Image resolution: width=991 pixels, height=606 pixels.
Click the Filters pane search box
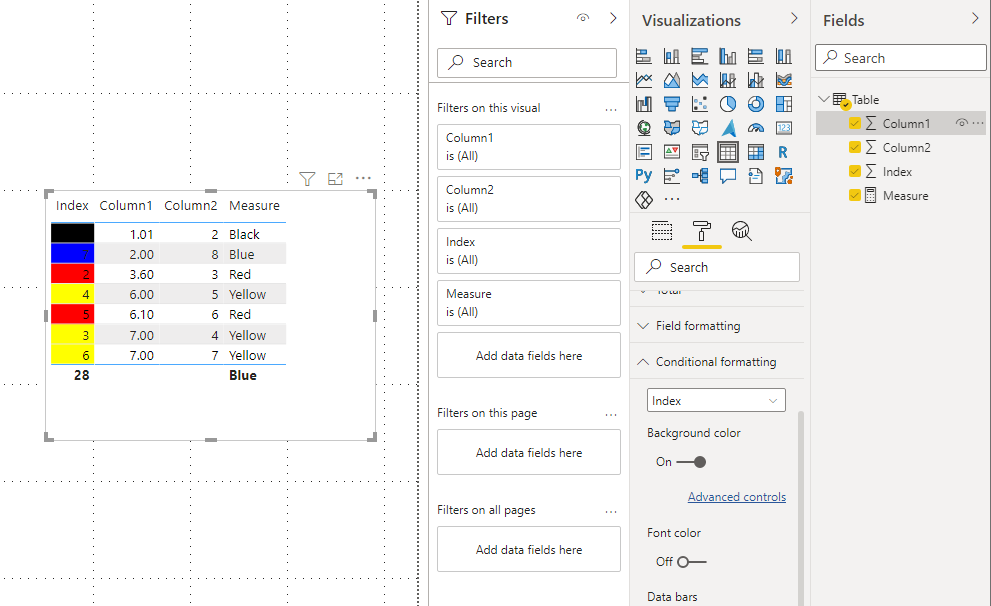[x=527, y=63]
